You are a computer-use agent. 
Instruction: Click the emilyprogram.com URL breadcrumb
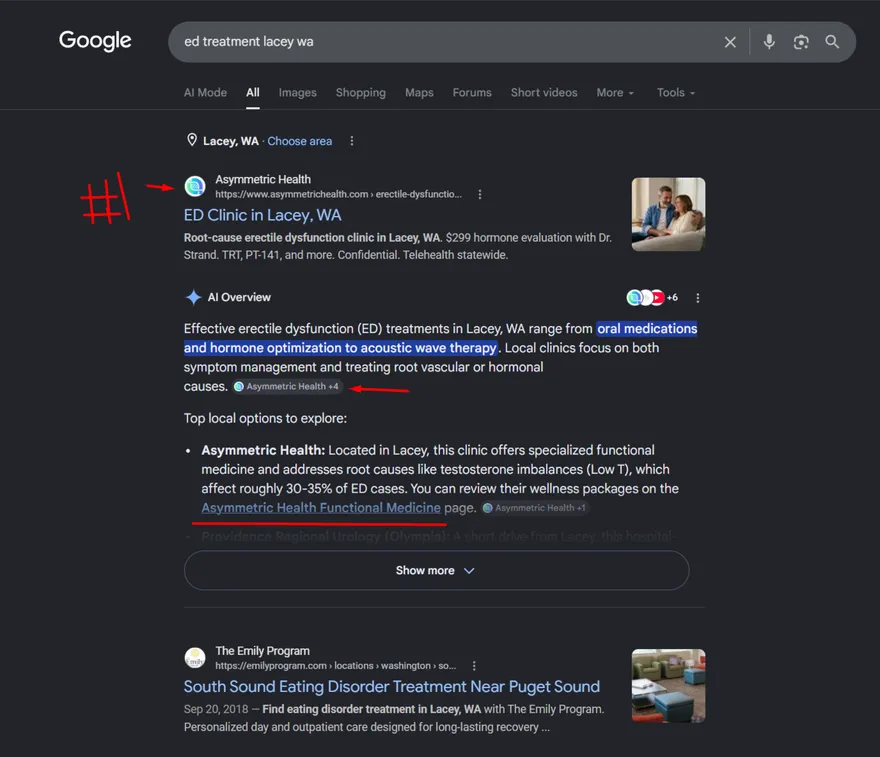pyautogui.click(x=336, y=666)
